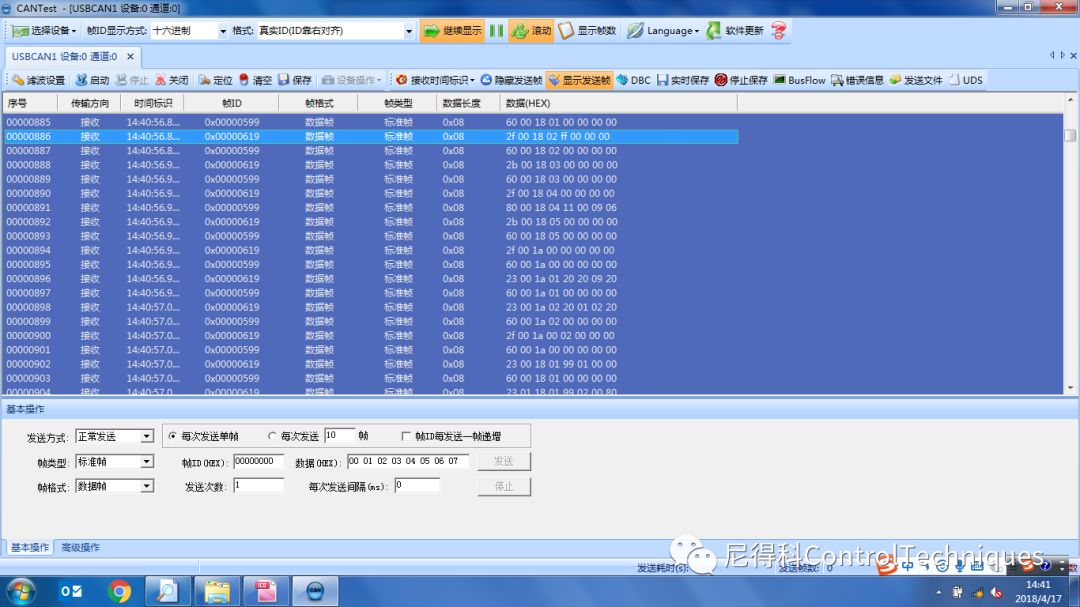Open the Windows Start menu
This screenshot has width=1080, height=607.
[x=21, y=592]
